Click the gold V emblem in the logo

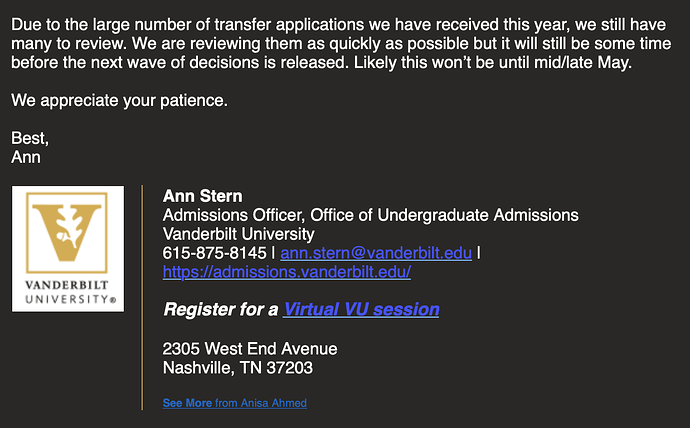coord(67,232)
